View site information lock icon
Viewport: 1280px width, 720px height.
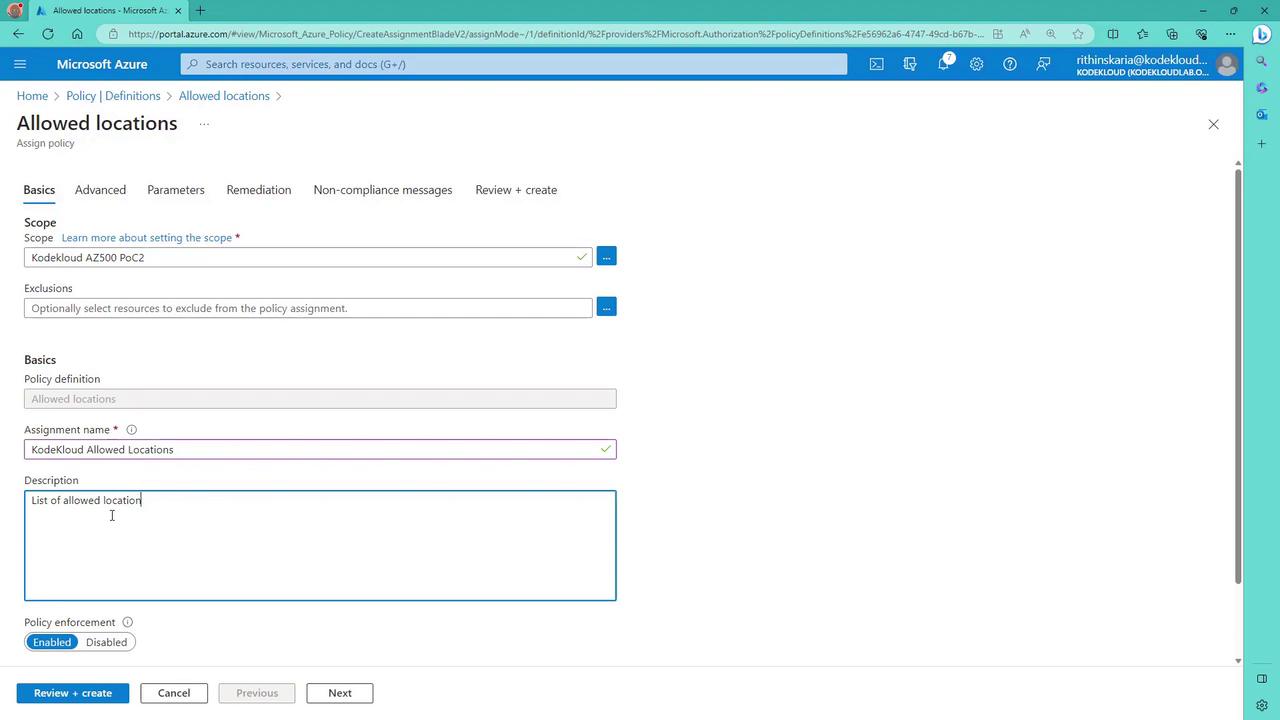click(x=114, y=33)
